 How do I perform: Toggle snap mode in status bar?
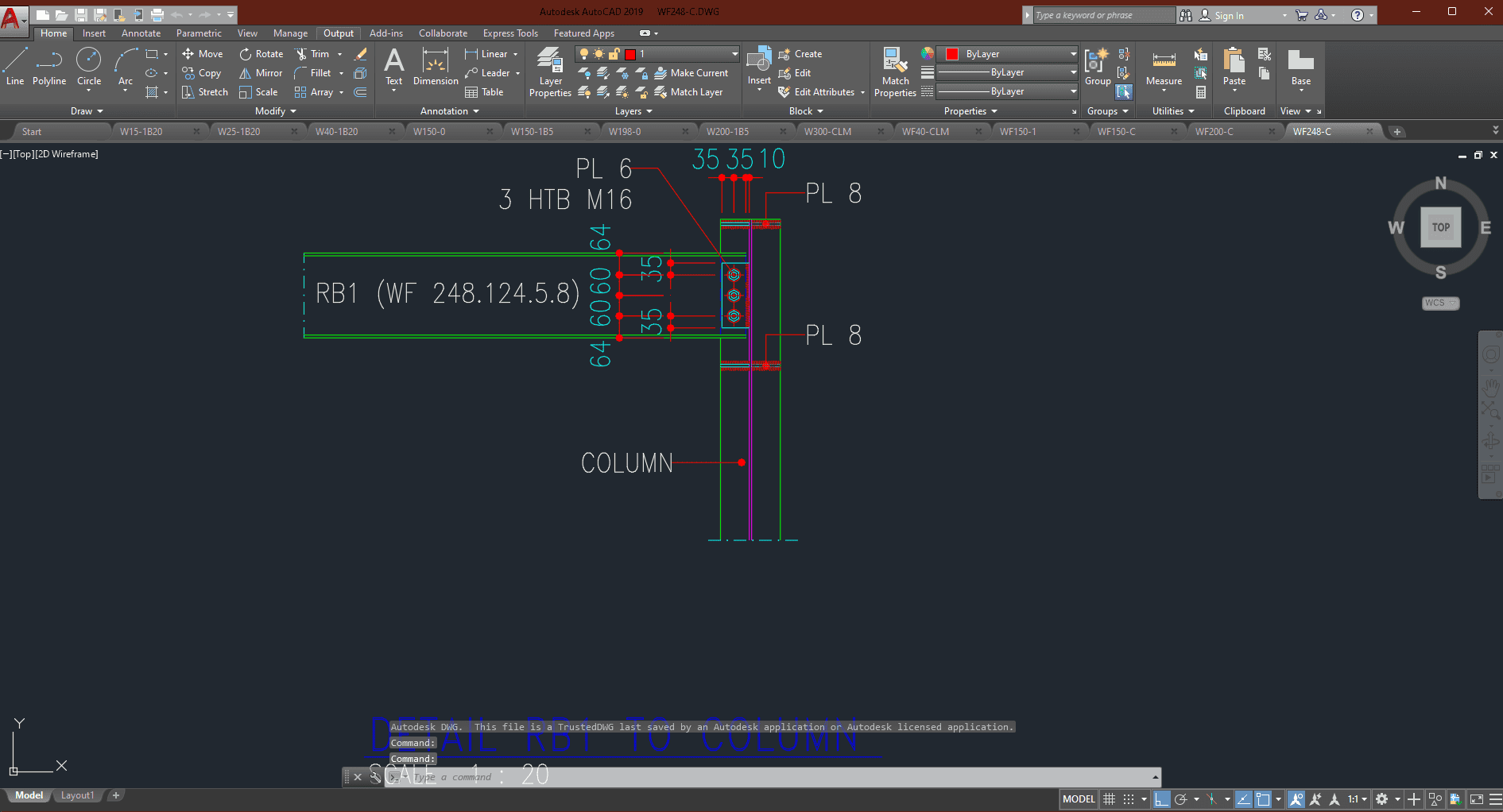coord(1129,799)
